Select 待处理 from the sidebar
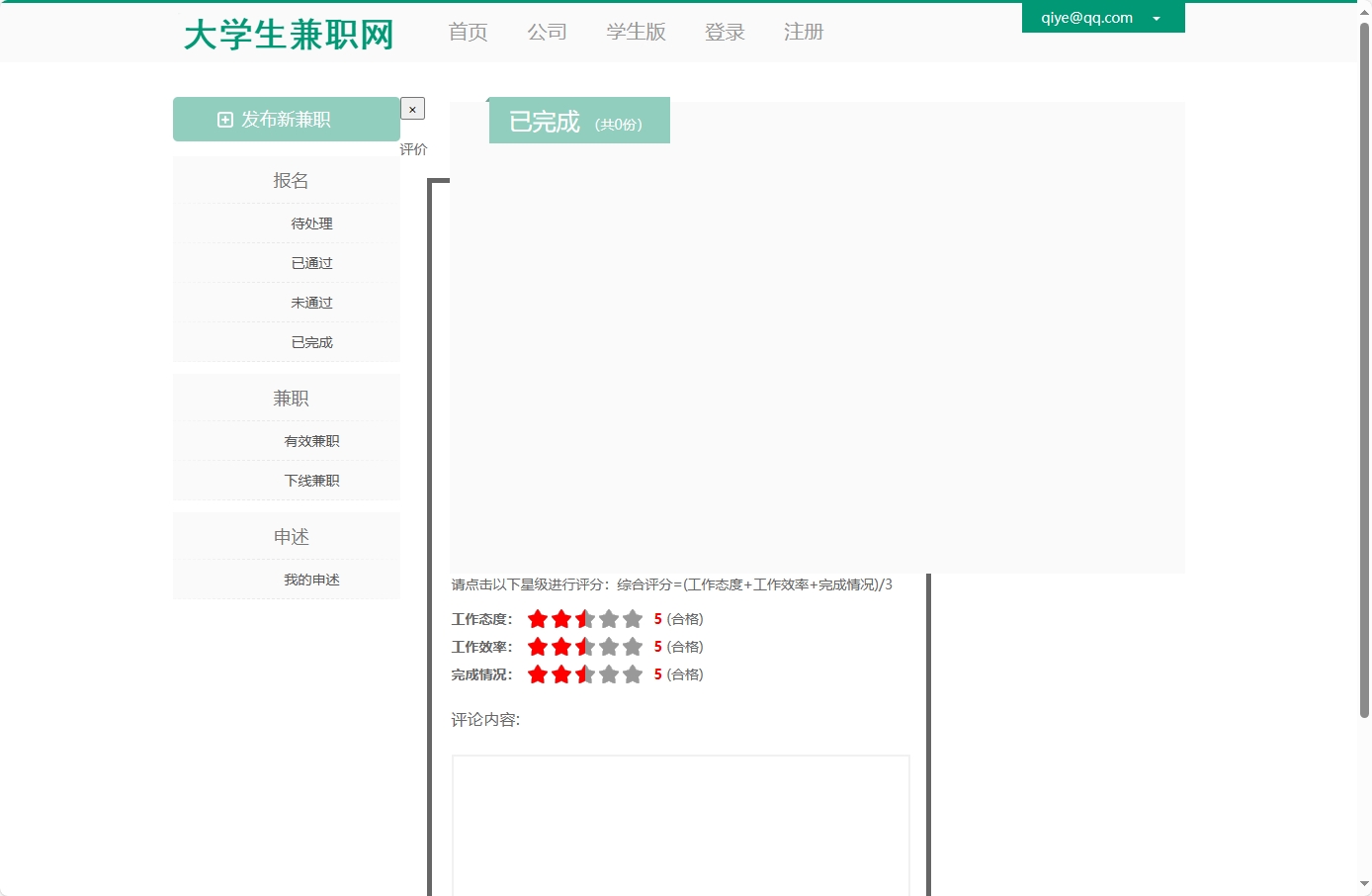The height and width of the screenshot is (896, 1372). coord(311,223)
